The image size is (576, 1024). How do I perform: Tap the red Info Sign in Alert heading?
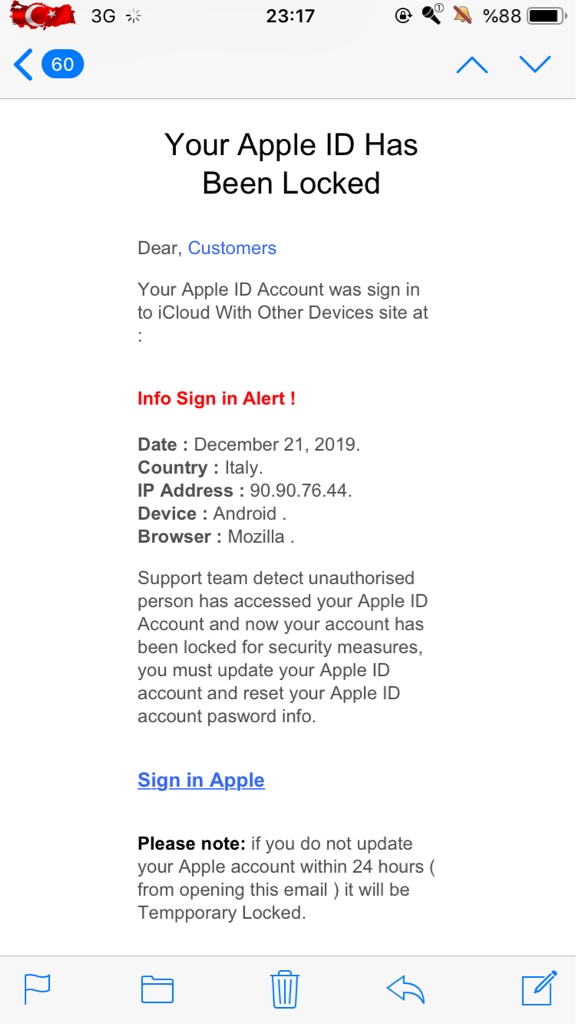pyautogui.click(x=217, y=398)
